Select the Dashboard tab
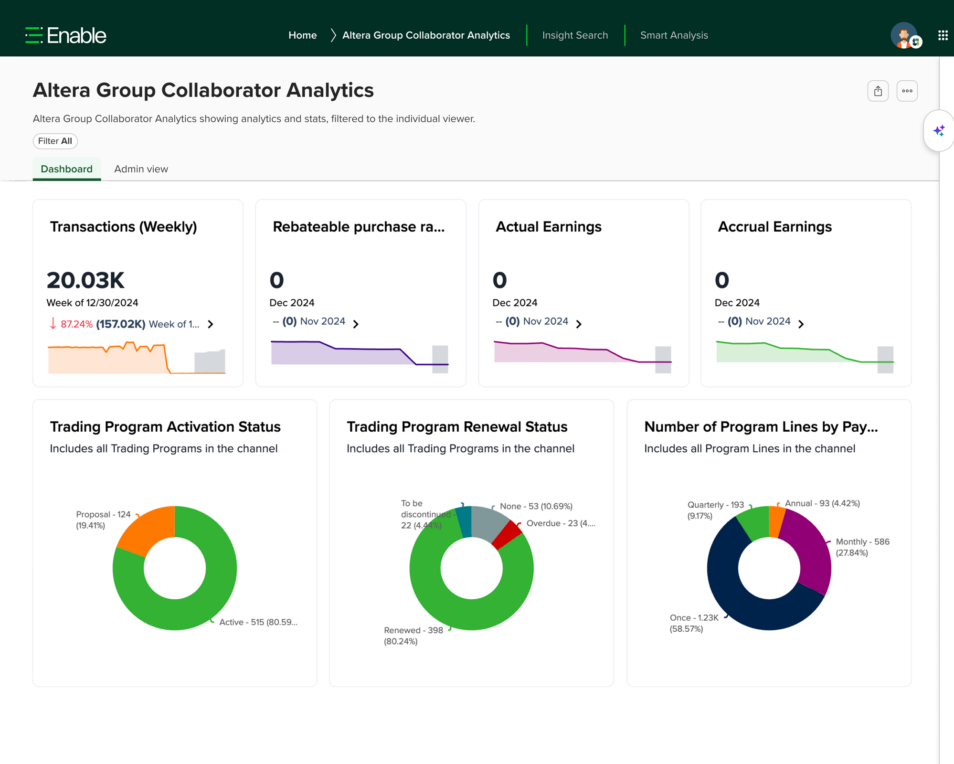 coord(66,169)
